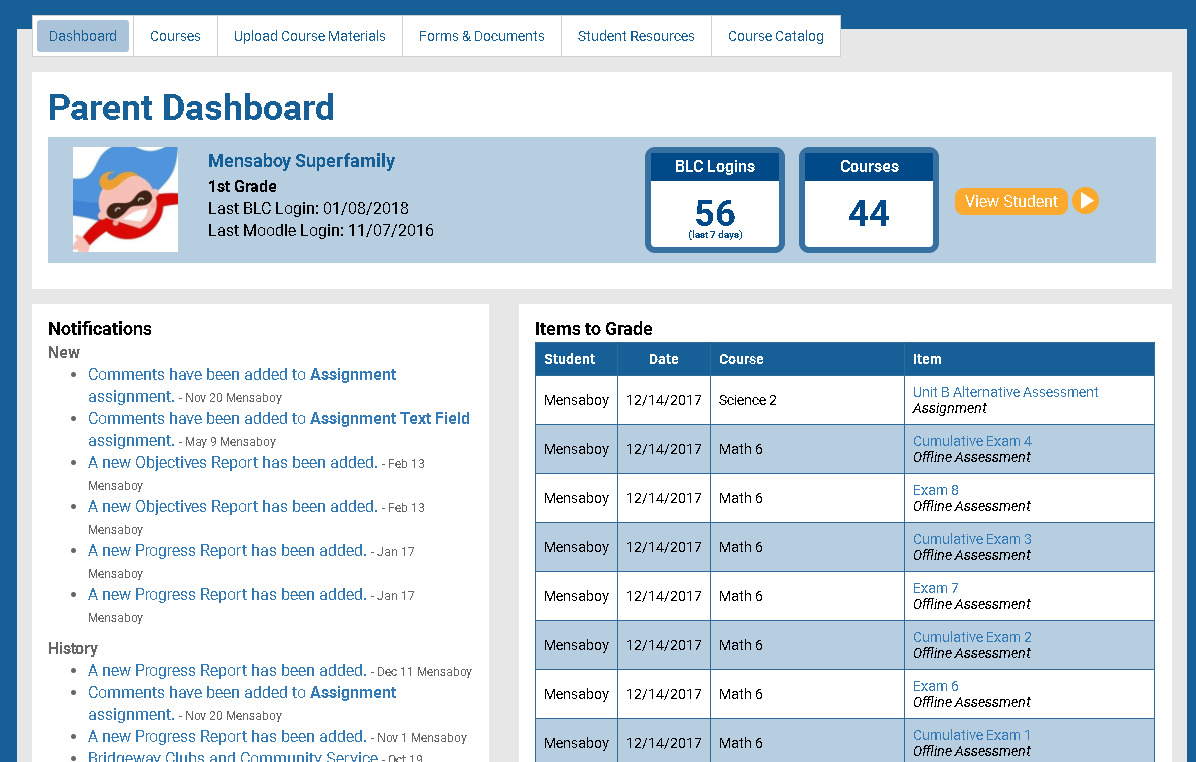Viewport: 1196px width, 762px height.
Task: Open the Upload Course Materials tab
Action: [309, 35]
